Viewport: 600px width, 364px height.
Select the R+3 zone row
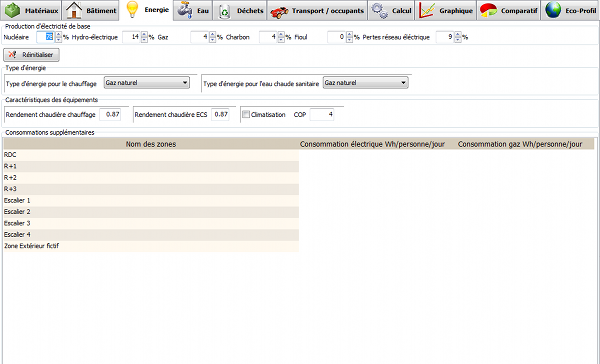[151, 189]
